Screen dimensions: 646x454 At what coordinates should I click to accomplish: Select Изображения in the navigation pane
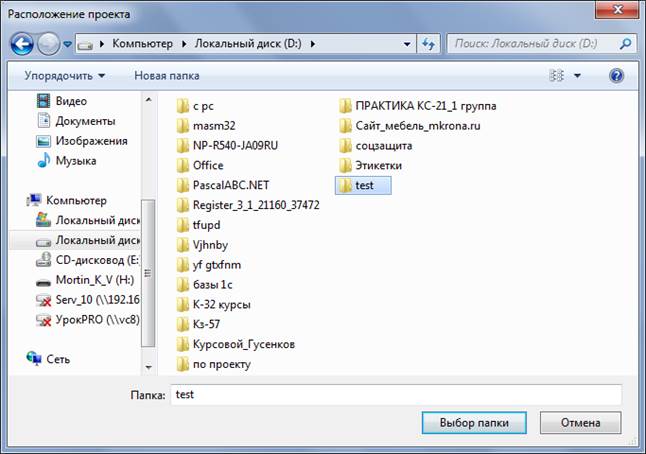point(82,141)
